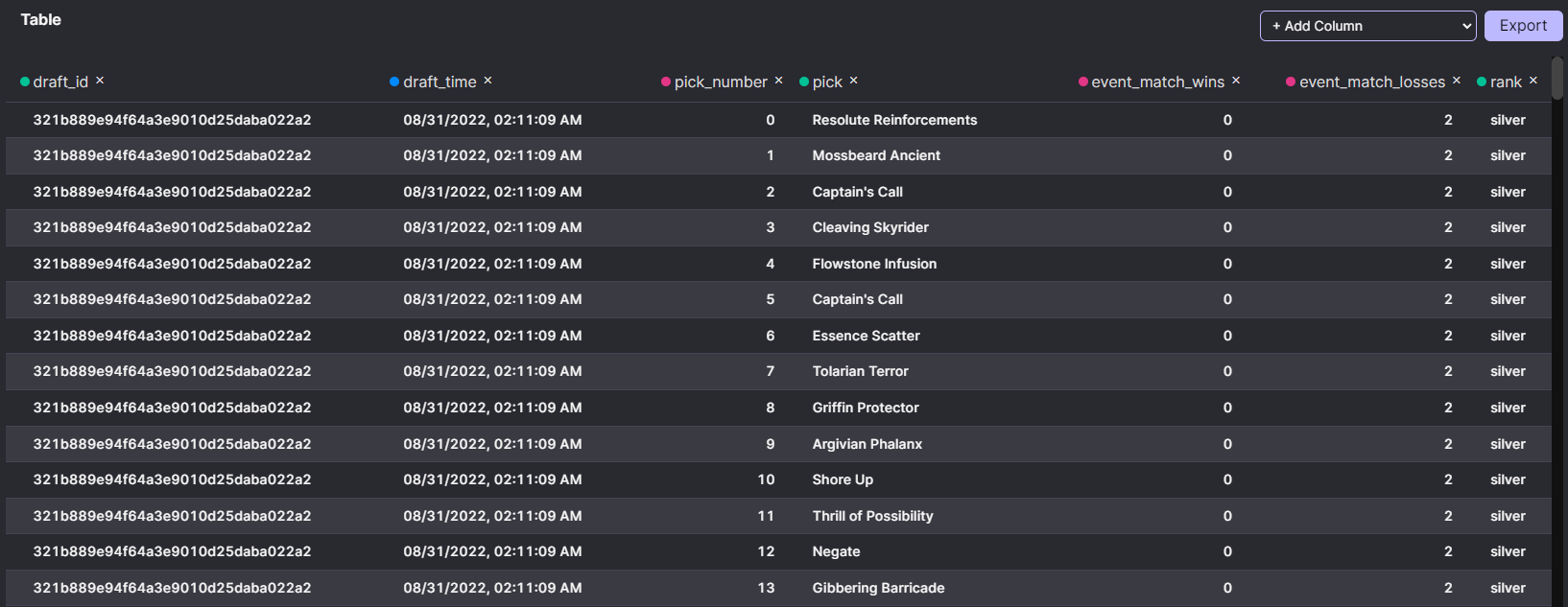This screenshot has width=1568, height=607.
Task: Click the x next to pick_number header
Action: 778,81
